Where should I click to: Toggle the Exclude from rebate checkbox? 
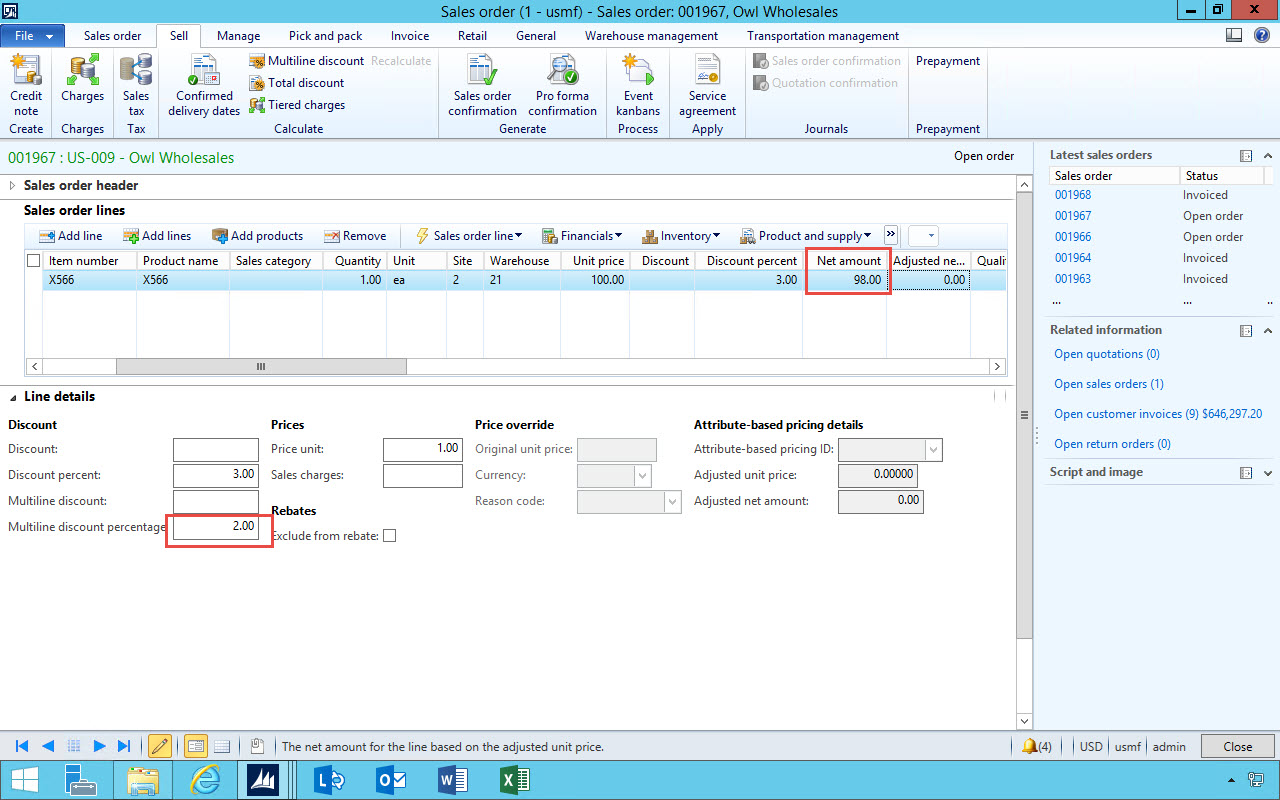[x=390, y=536]
